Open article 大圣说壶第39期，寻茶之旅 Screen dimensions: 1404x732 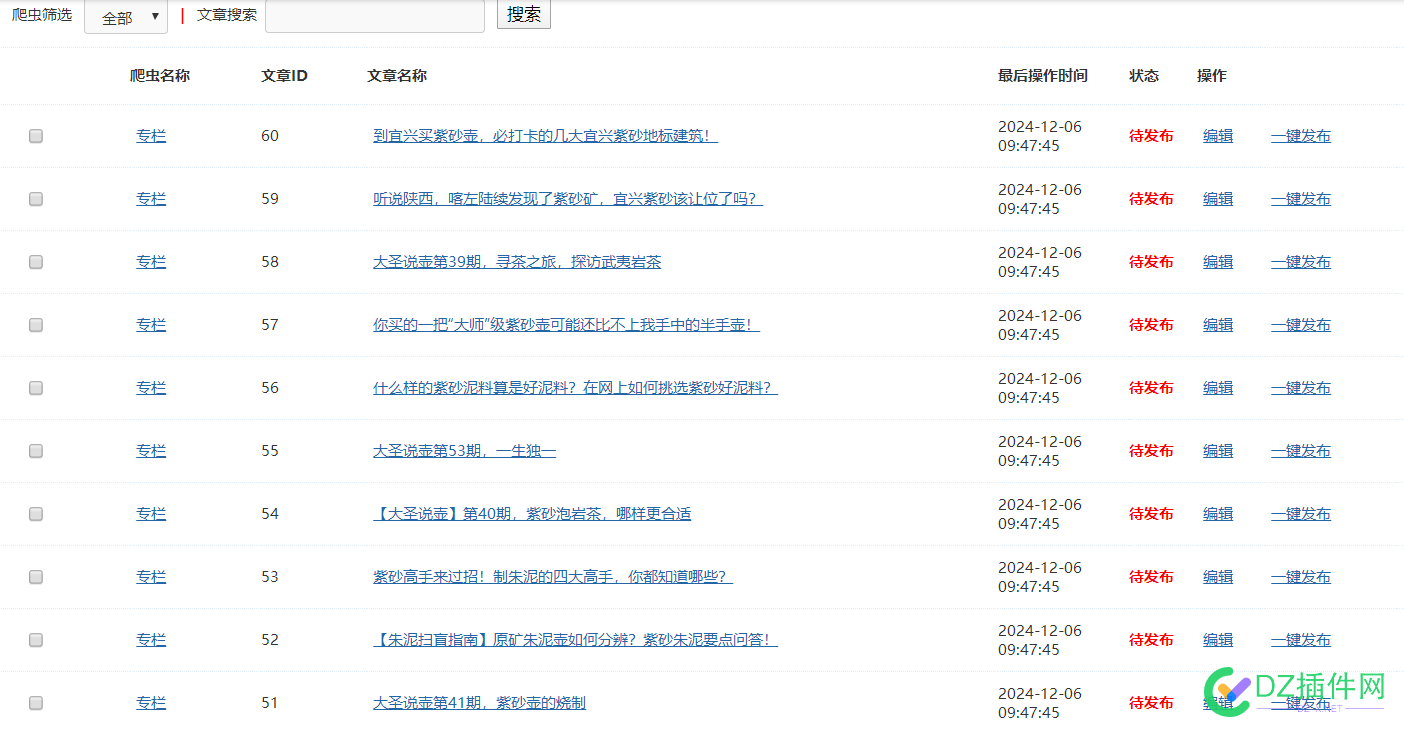point(517,262)
